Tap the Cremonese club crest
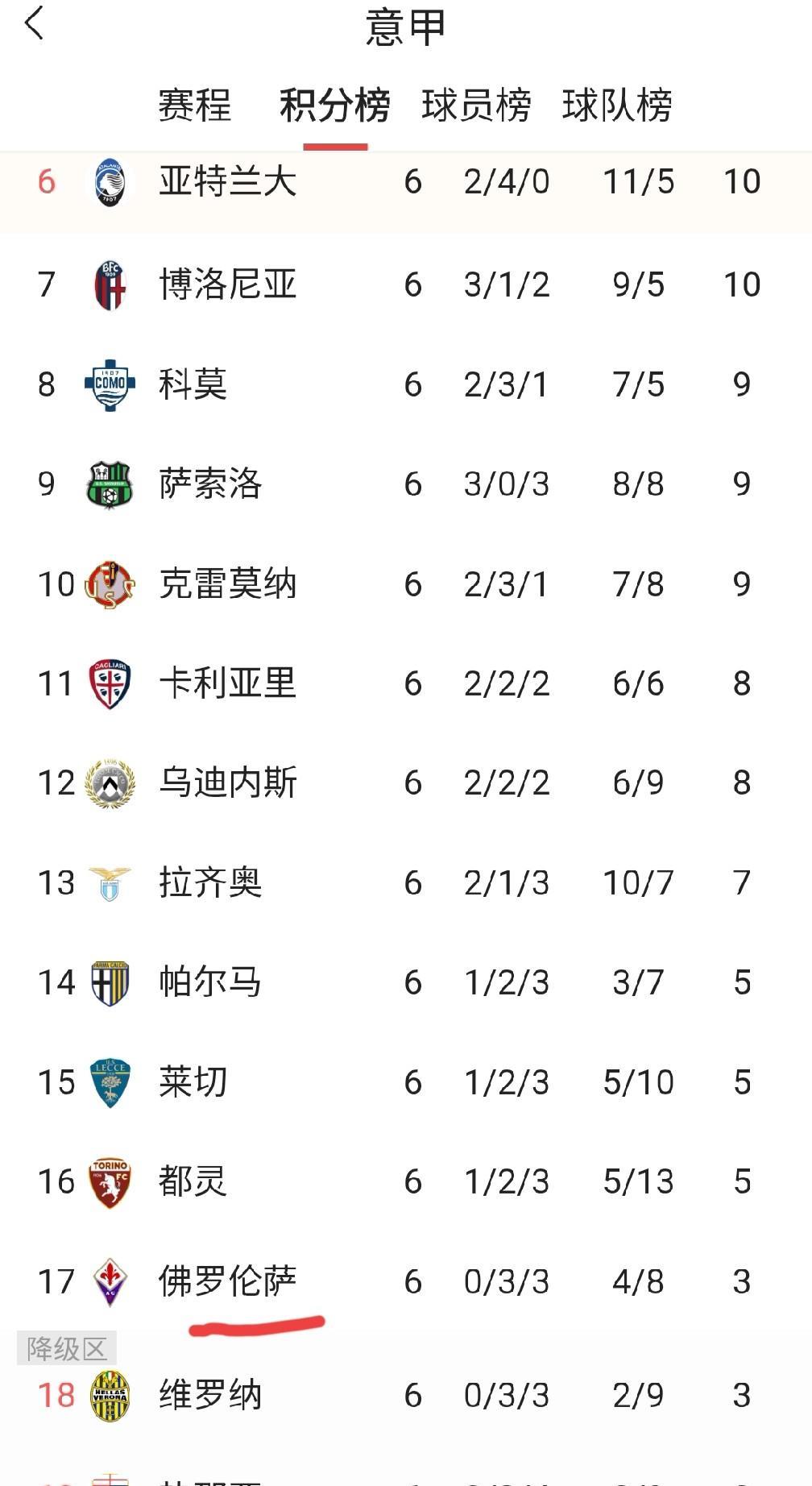Screen dimensions: 812x1486 [x=110, y=584]
